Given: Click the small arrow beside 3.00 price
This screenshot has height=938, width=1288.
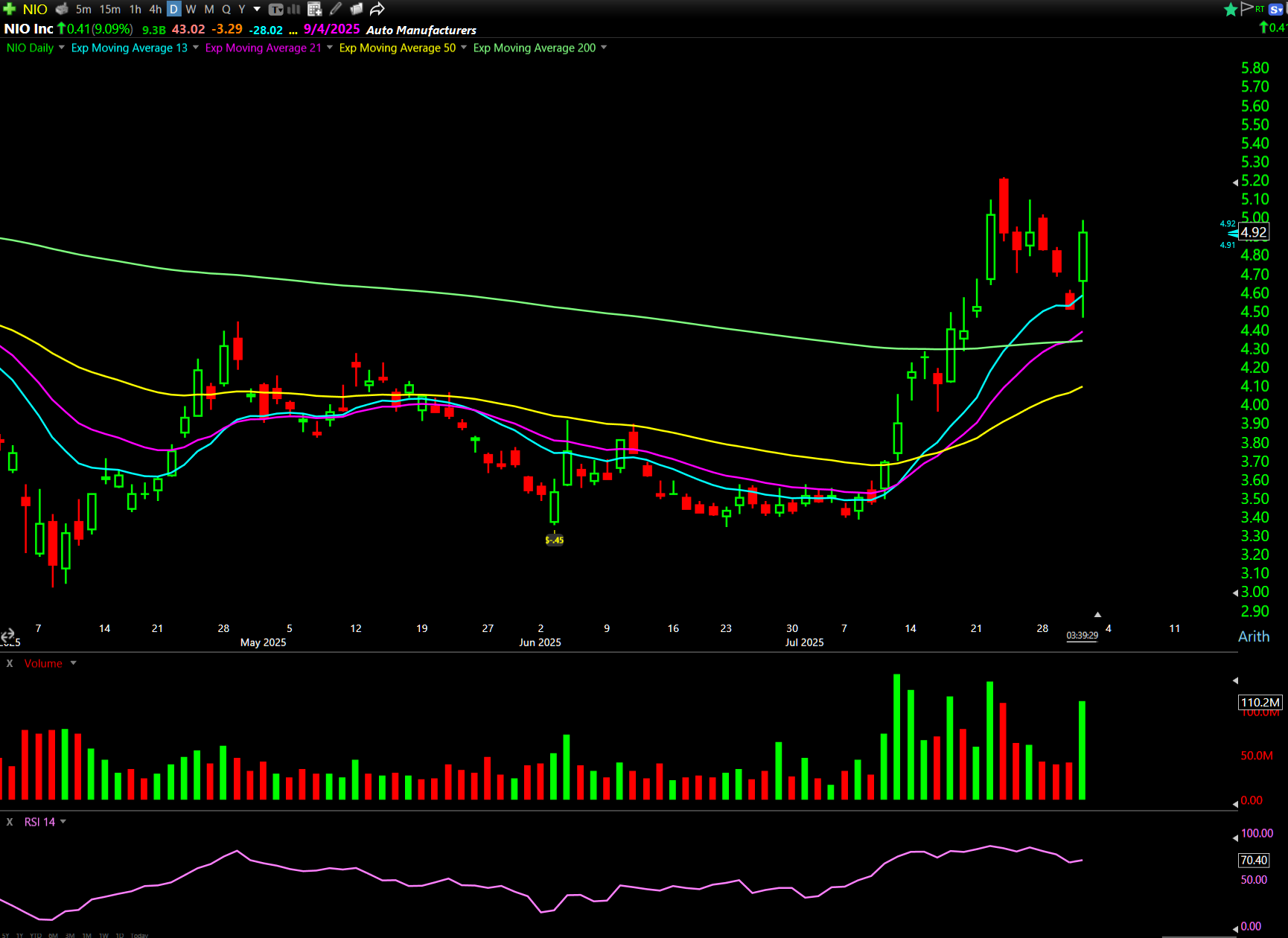Looking at the screenshot, I should point(1235,593).
